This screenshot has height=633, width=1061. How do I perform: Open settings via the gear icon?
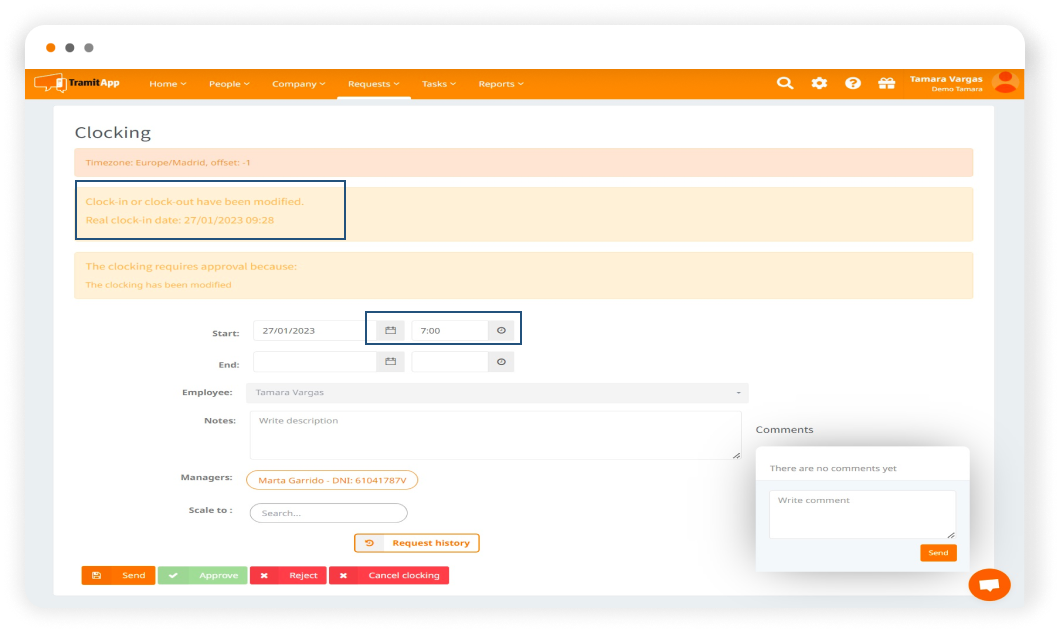[819, 83]
